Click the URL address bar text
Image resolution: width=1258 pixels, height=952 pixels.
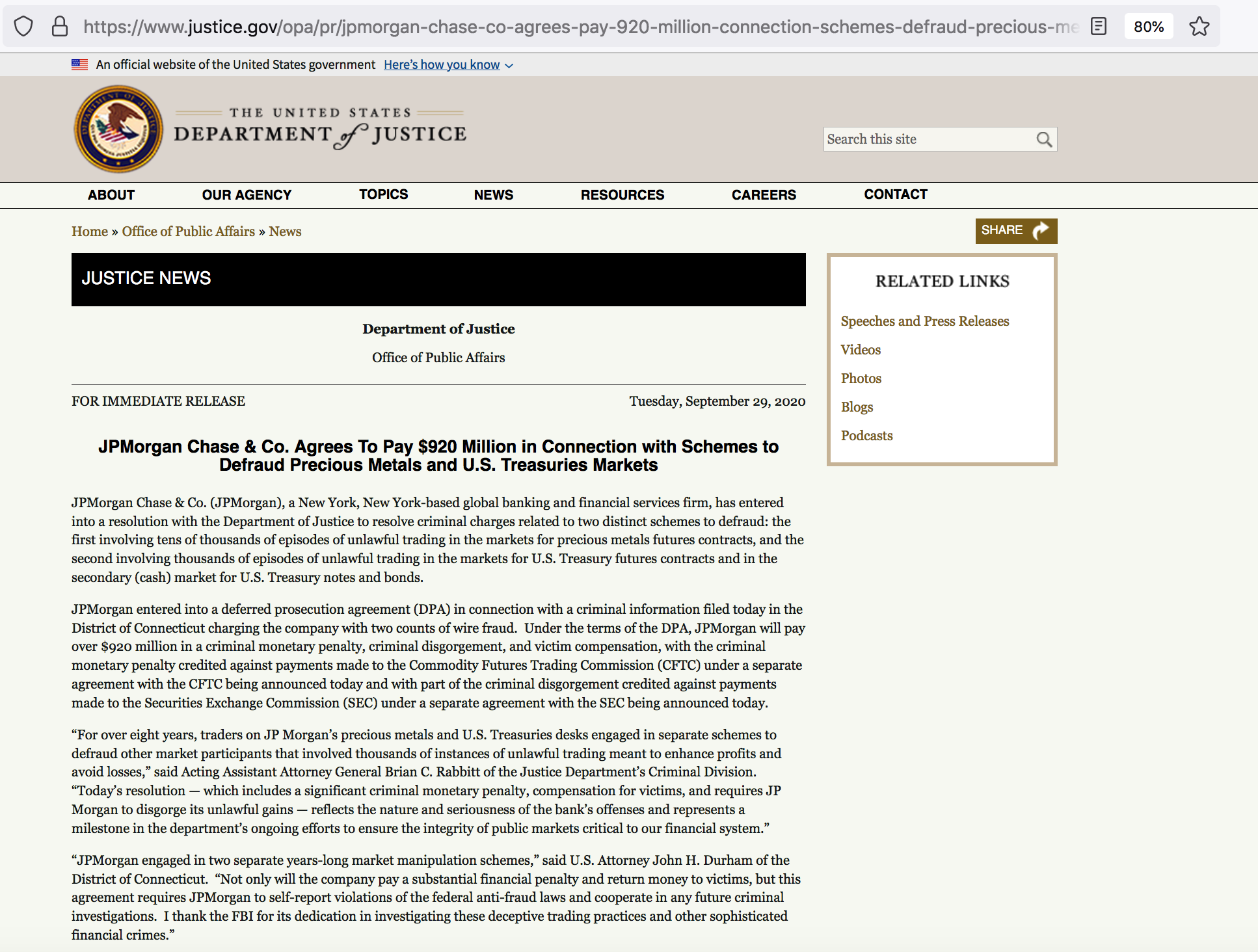point(581,27)
